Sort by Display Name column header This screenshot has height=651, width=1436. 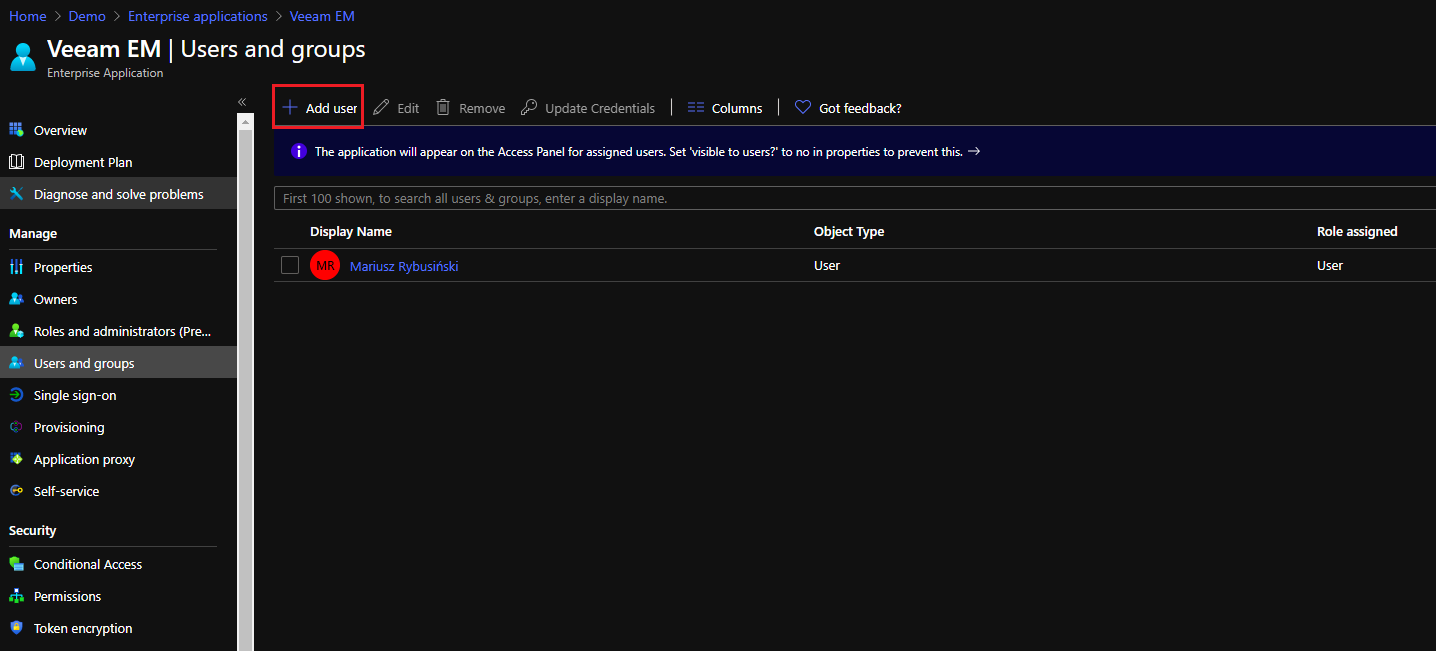pos(351,231)
